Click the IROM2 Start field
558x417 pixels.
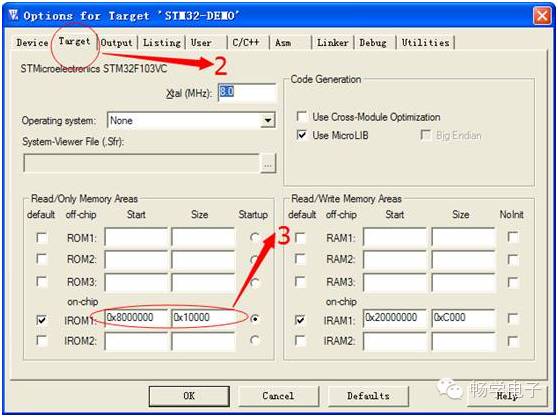tap(136, 341)
